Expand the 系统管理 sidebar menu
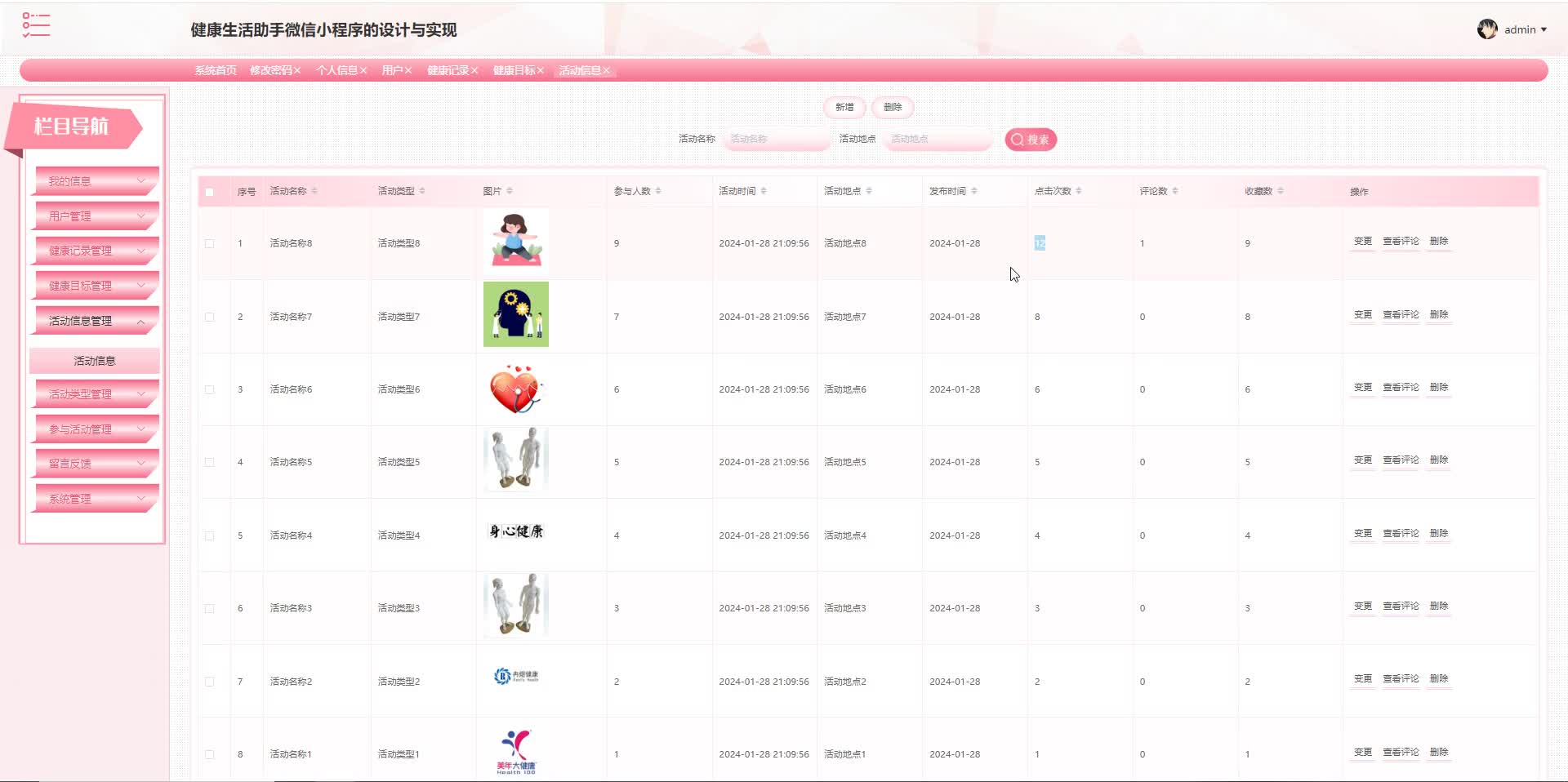This screenshot has height=782, width=1568. point(96,499)
